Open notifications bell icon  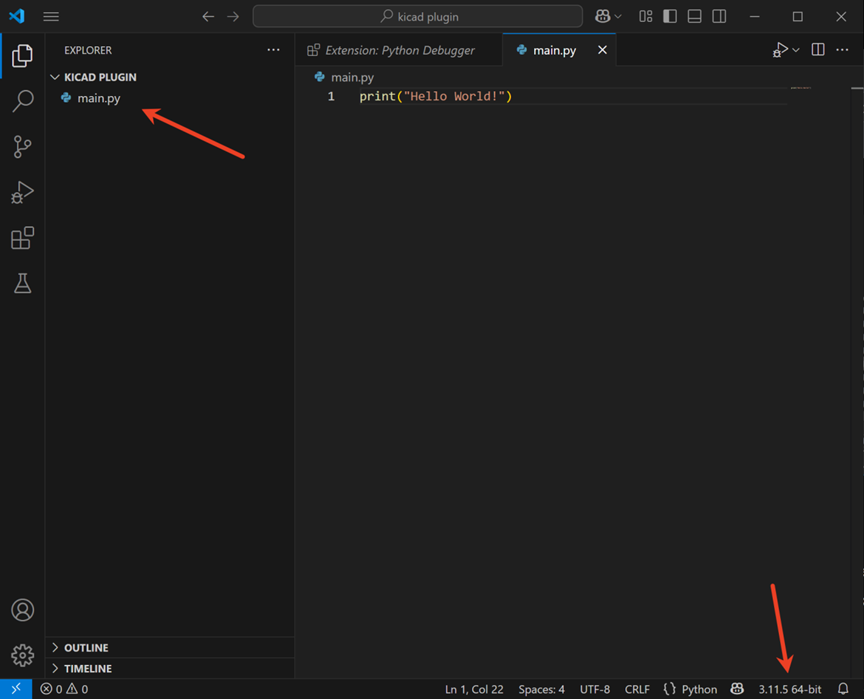(843, 689)
